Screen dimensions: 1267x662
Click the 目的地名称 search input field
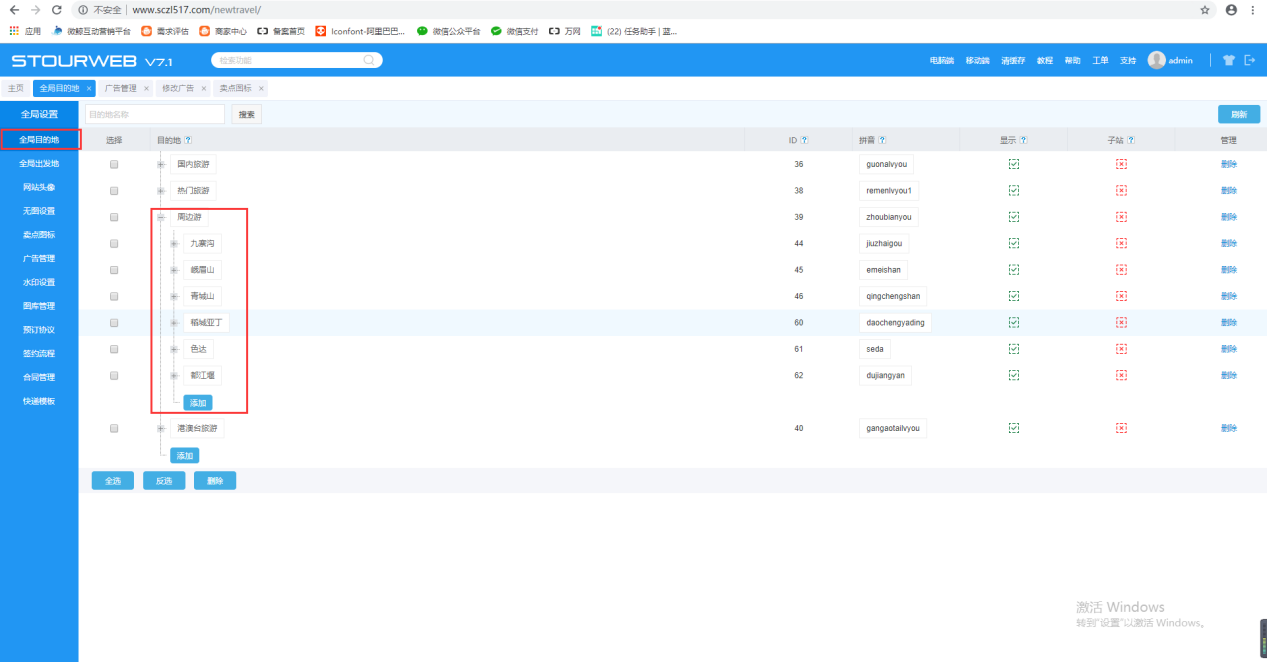[x=155, y=115]
